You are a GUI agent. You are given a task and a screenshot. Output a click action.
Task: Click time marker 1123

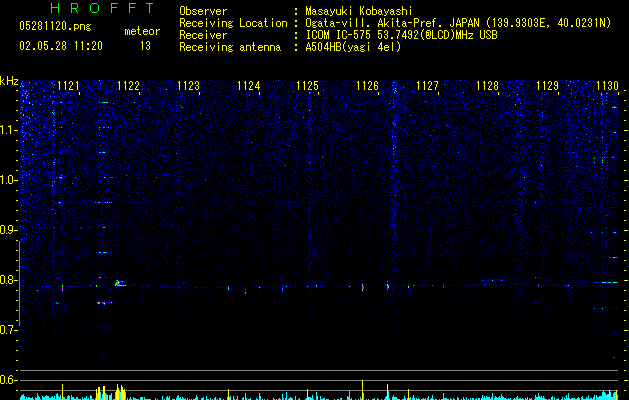pos(188,86)
